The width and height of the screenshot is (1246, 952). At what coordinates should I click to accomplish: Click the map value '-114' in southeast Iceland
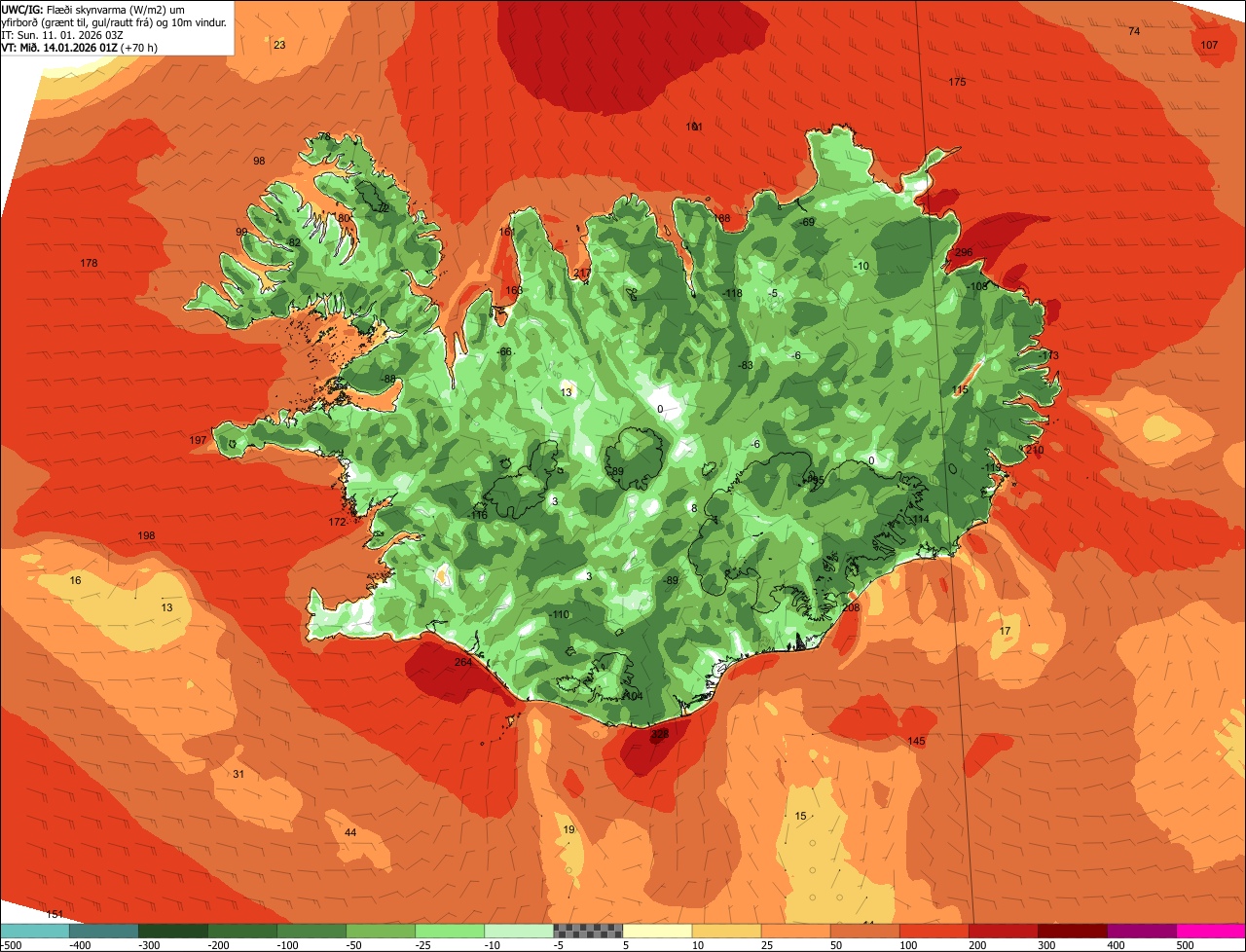[x=919, y=520]
